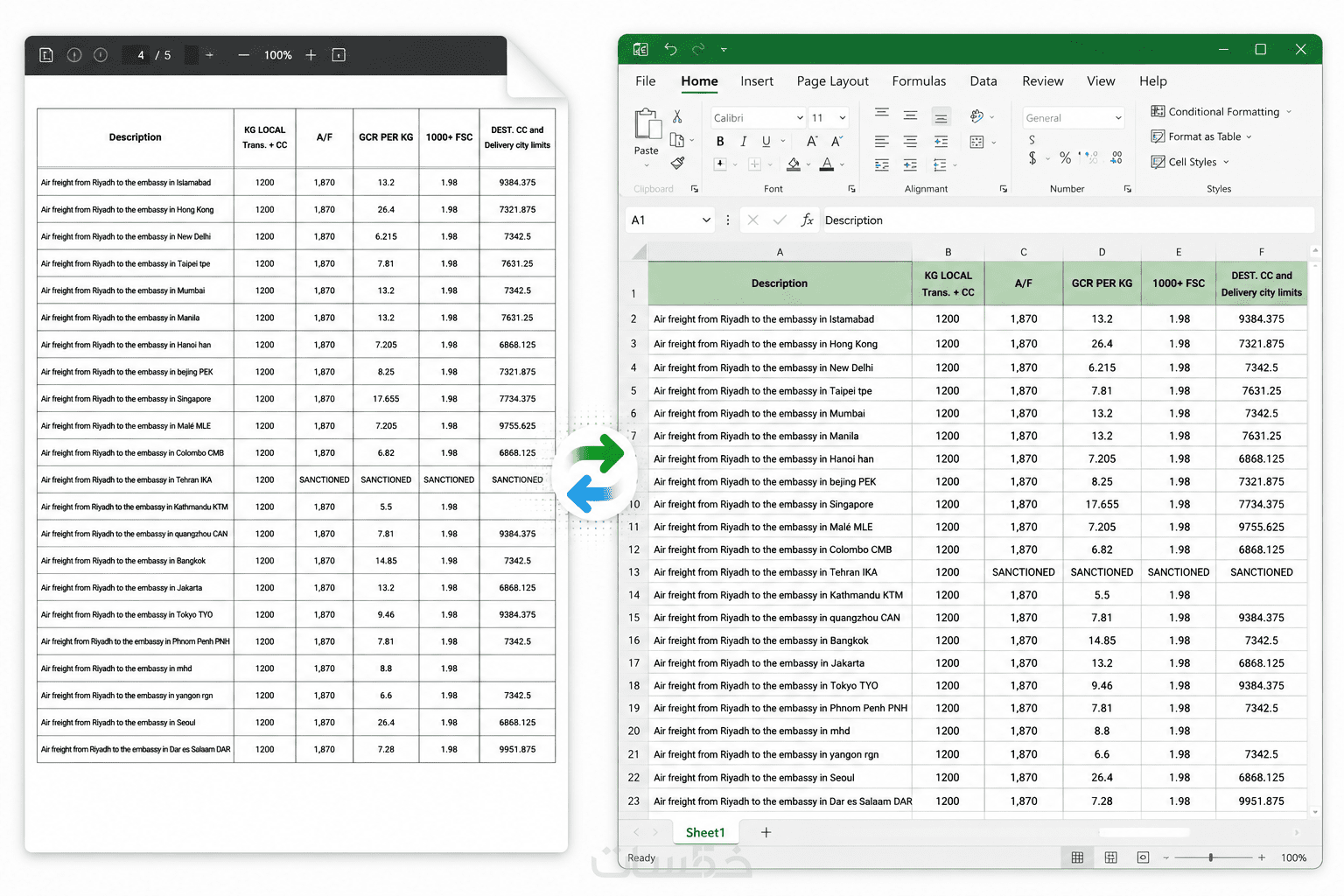Click the Page Break Preview status bar icon
Screen dimensions: 1344x896
pos(1143,857)
